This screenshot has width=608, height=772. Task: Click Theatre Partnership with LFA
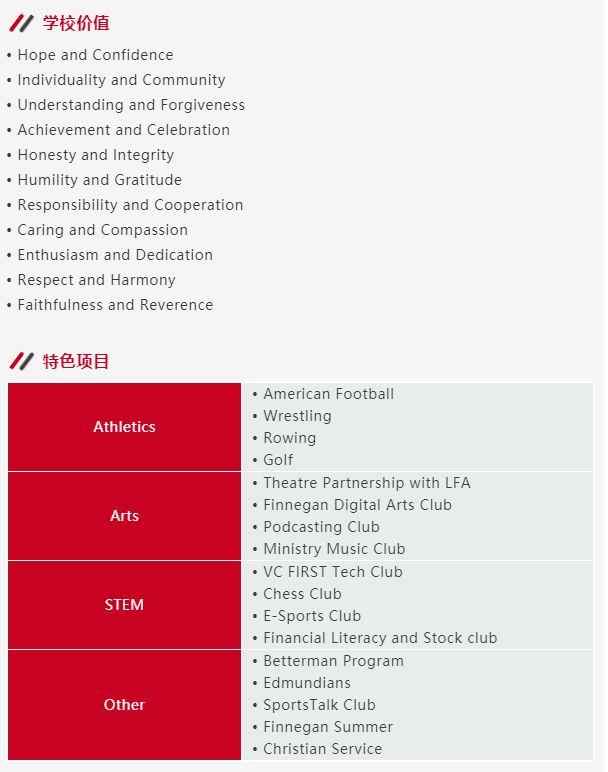[366, 483]
